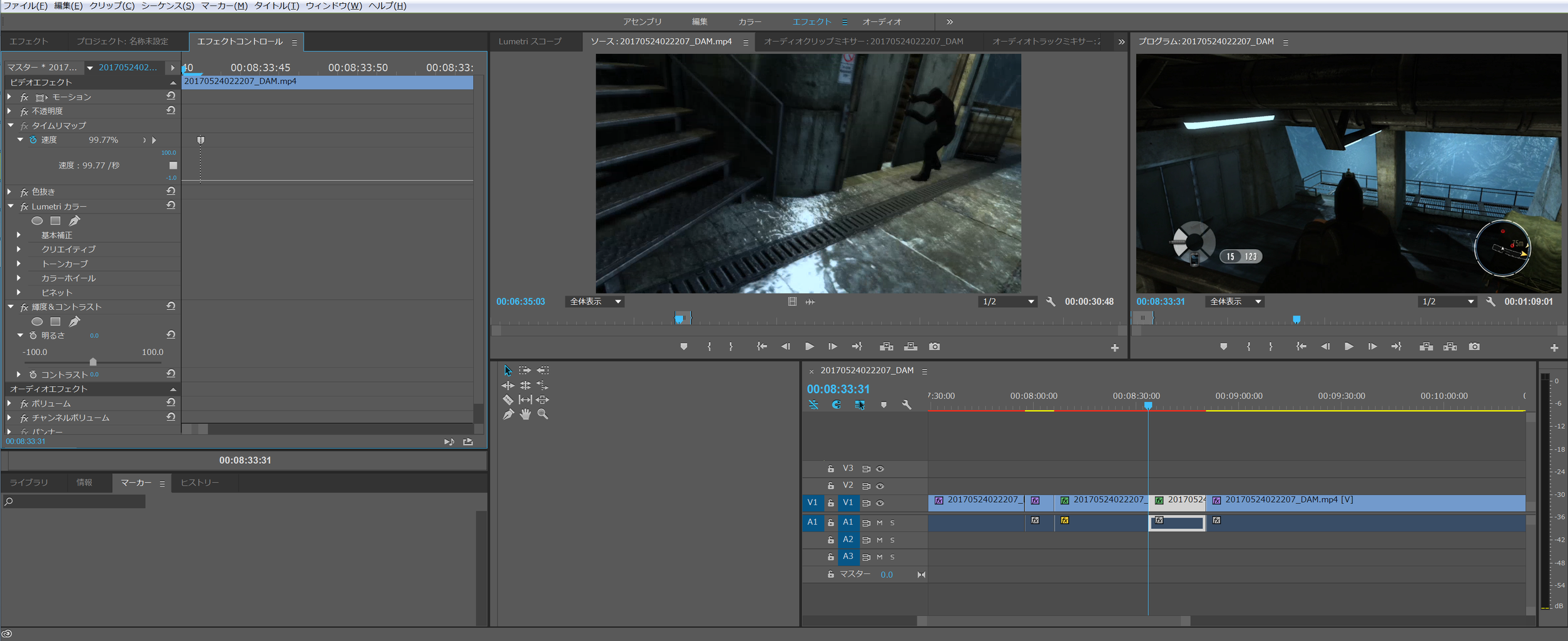This screenshot has width=1568, height=641.
Task: Solo audio track A2
Action: pyautogui.click(x=892, y=540)
